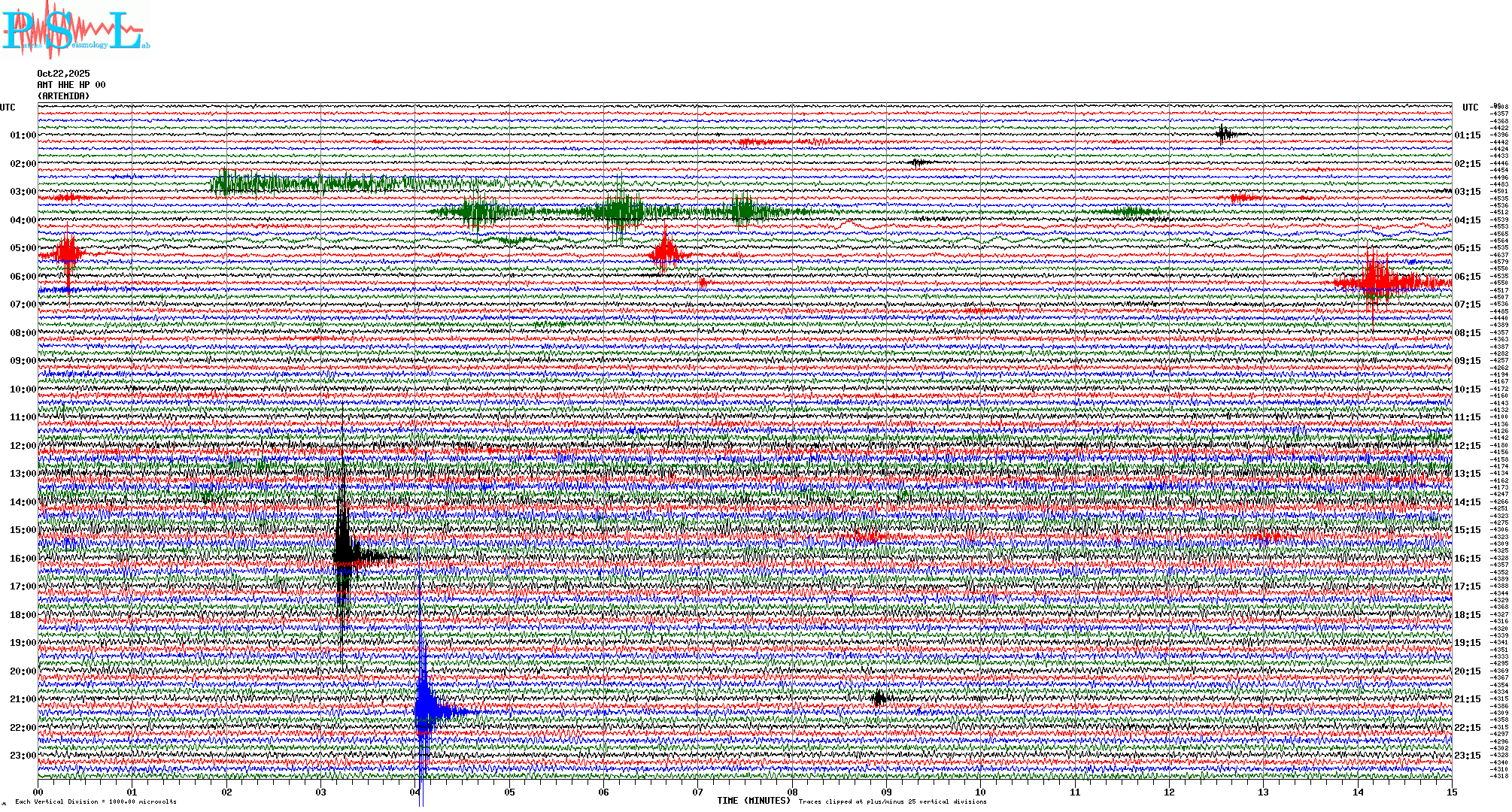Click minute 05 on the bottom axis
Screen dimensions: 1512x812
tap(509, 792)
